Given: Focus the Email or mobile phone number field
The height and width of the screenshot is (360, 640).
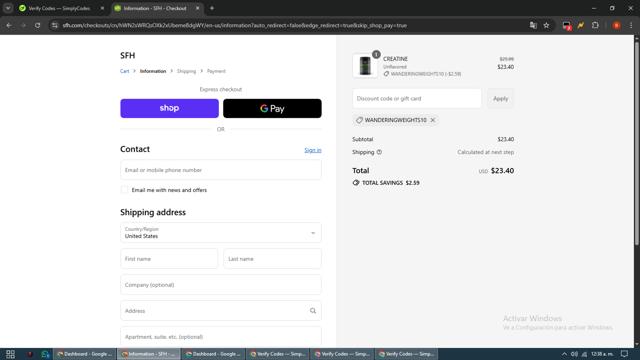Looking at the screenshot, I should tap(221, 170).
